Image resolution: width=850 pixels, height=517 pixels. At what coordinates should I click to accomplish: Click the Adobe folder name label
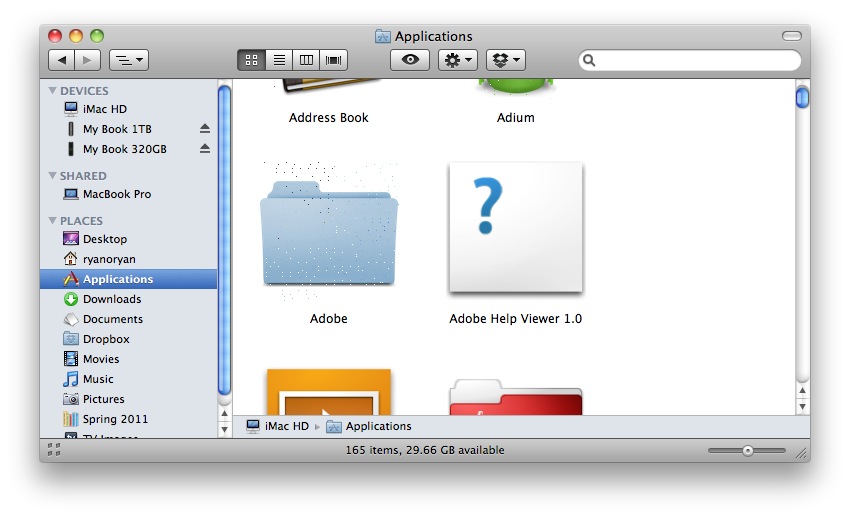pos(329,319)
